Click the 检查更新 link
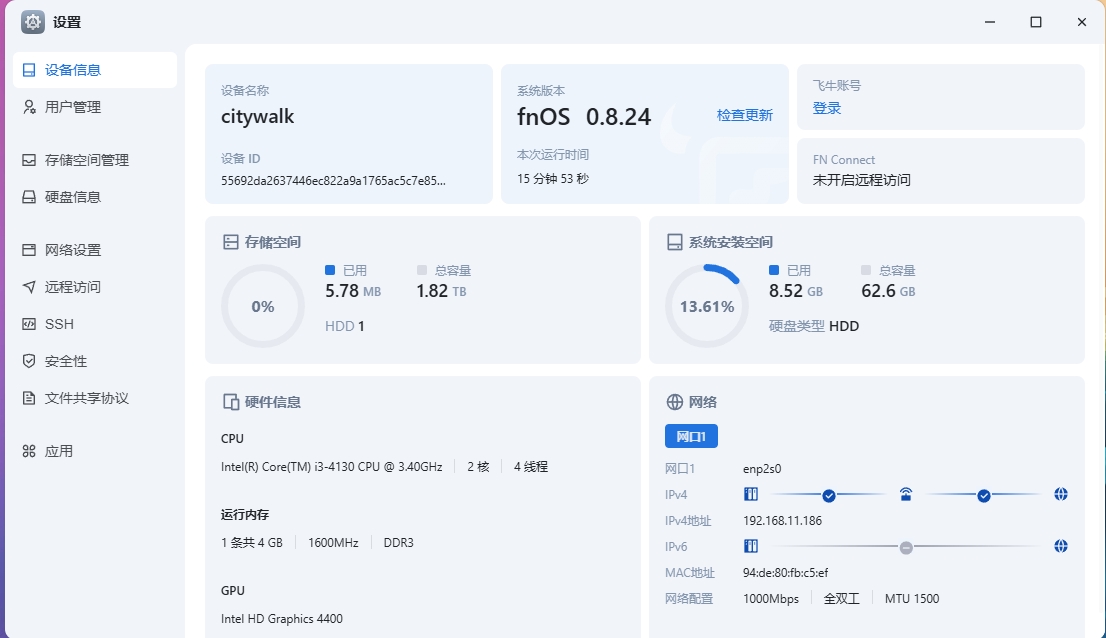Viewport: 1106px width, 638px height. [x=744, y=115]
